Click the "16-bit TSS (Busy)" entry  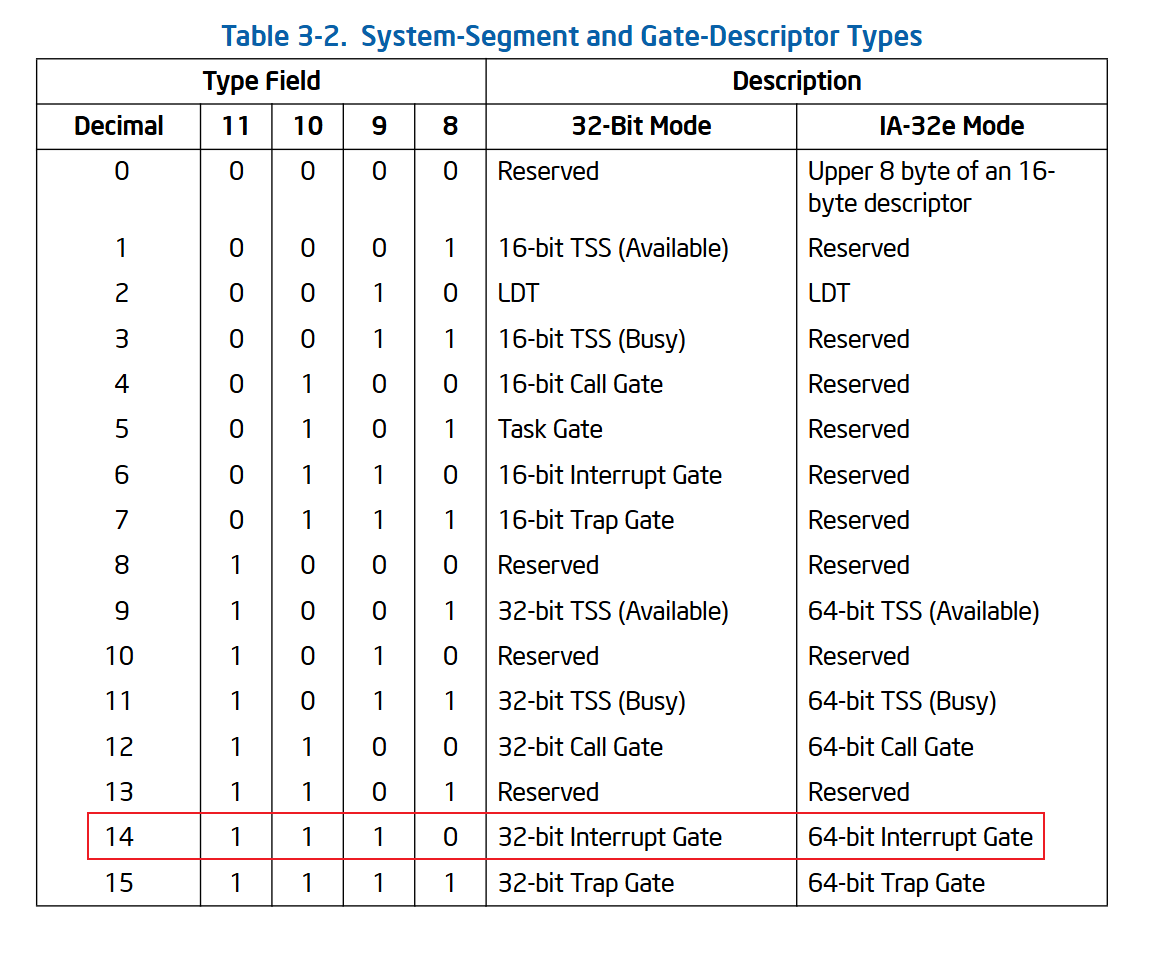(x=591, y=339)
